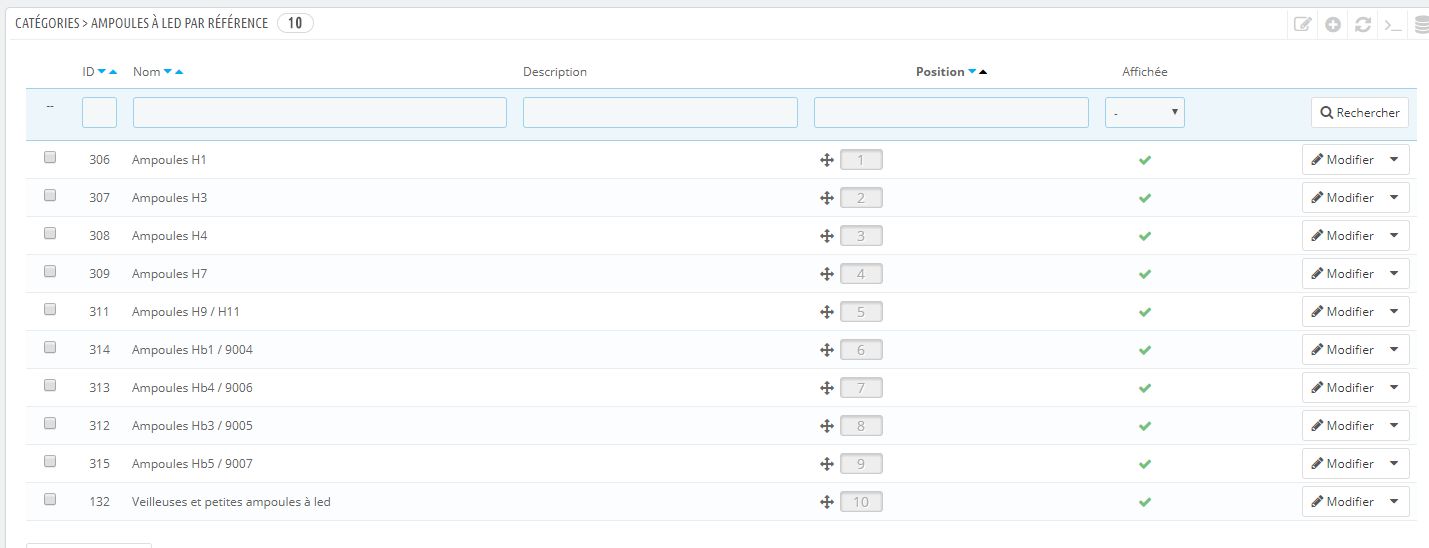The height and width of the screenshot is (548, 1429).
Task: Sort Position column ascending arrow
Action: [x=984, y=72]
